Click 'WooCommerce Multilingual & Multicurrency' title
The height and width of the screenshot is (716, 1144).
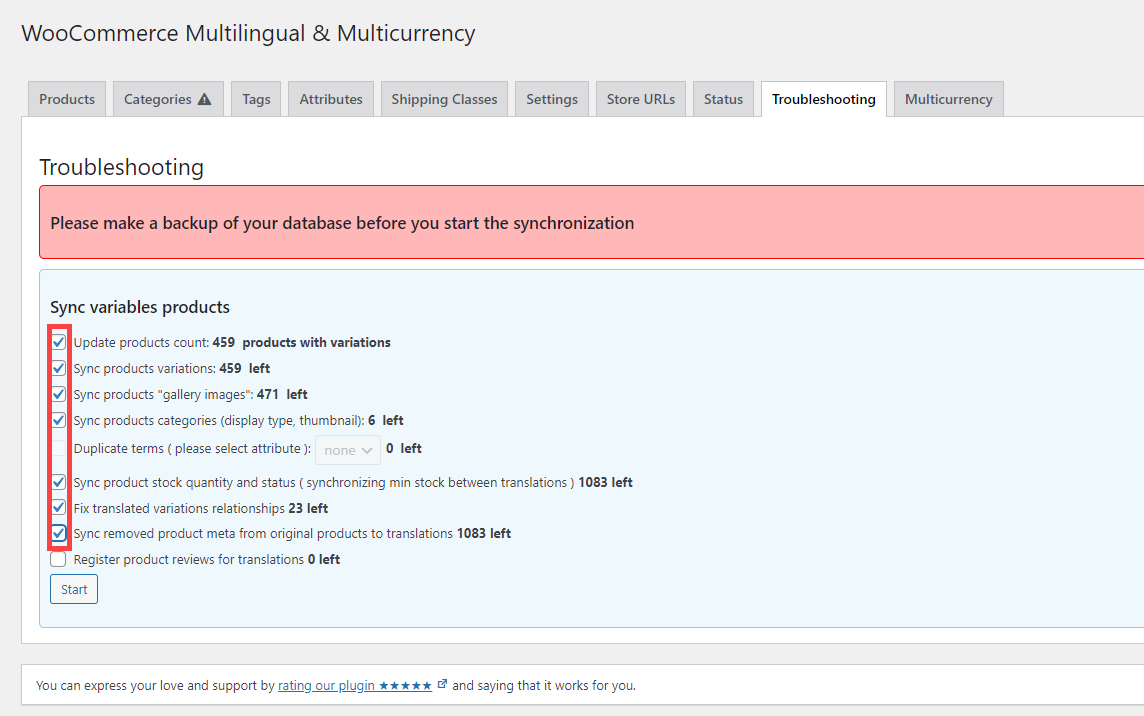[249, 34]
